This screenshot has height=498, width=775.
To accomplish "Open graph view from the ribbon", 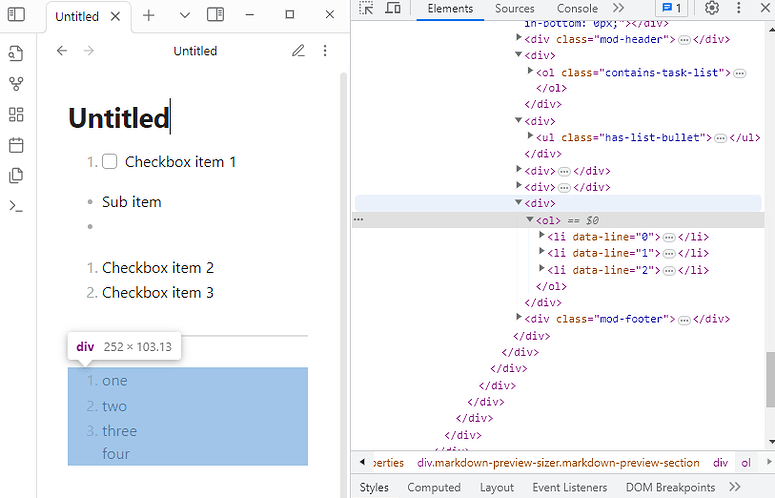I will coord(16,84).
